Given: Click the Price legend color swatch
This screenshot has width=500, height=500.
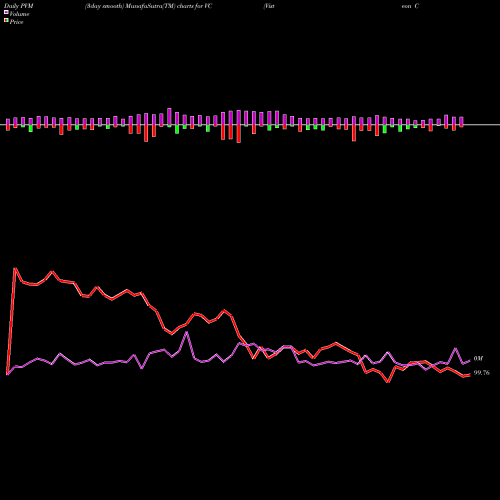Looking at the screenshot, I should 6,21.
